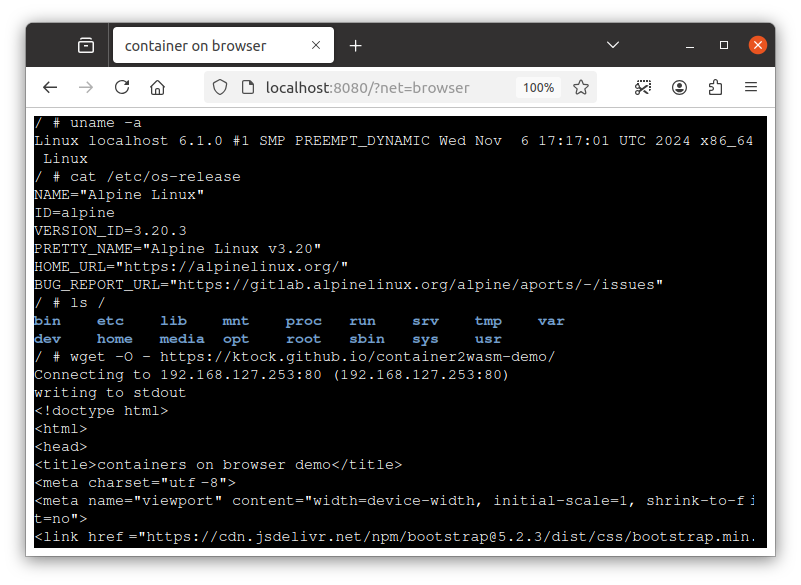Click the 'etc' directory name
This screenshot has height=585, width=801.
pos(110,321)
